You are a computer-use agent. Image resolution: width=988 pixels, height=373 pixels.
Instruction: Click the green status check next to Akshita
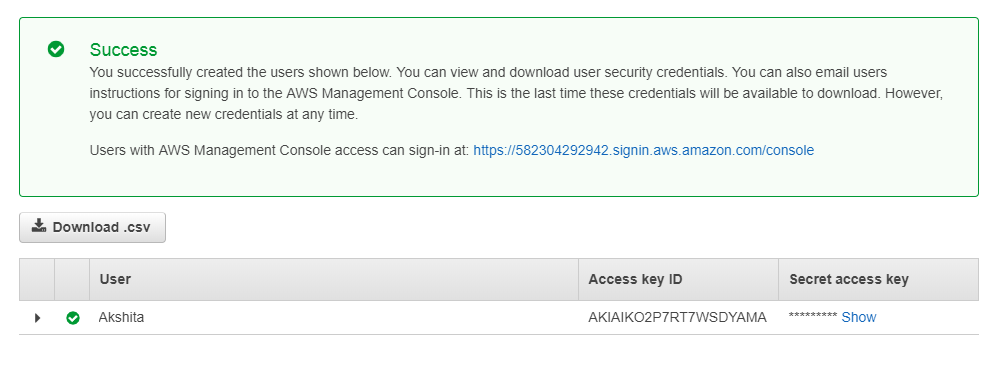[x=73, y=318]
